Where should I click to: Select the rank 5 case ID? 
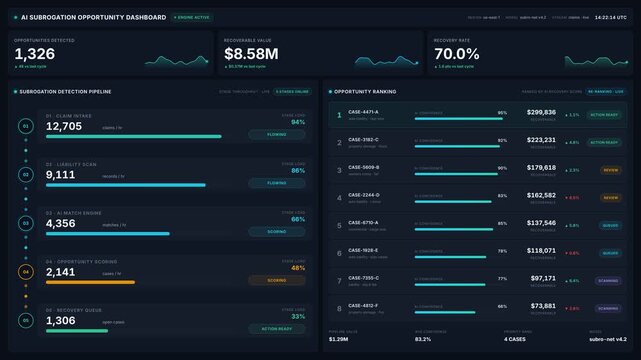363,223
